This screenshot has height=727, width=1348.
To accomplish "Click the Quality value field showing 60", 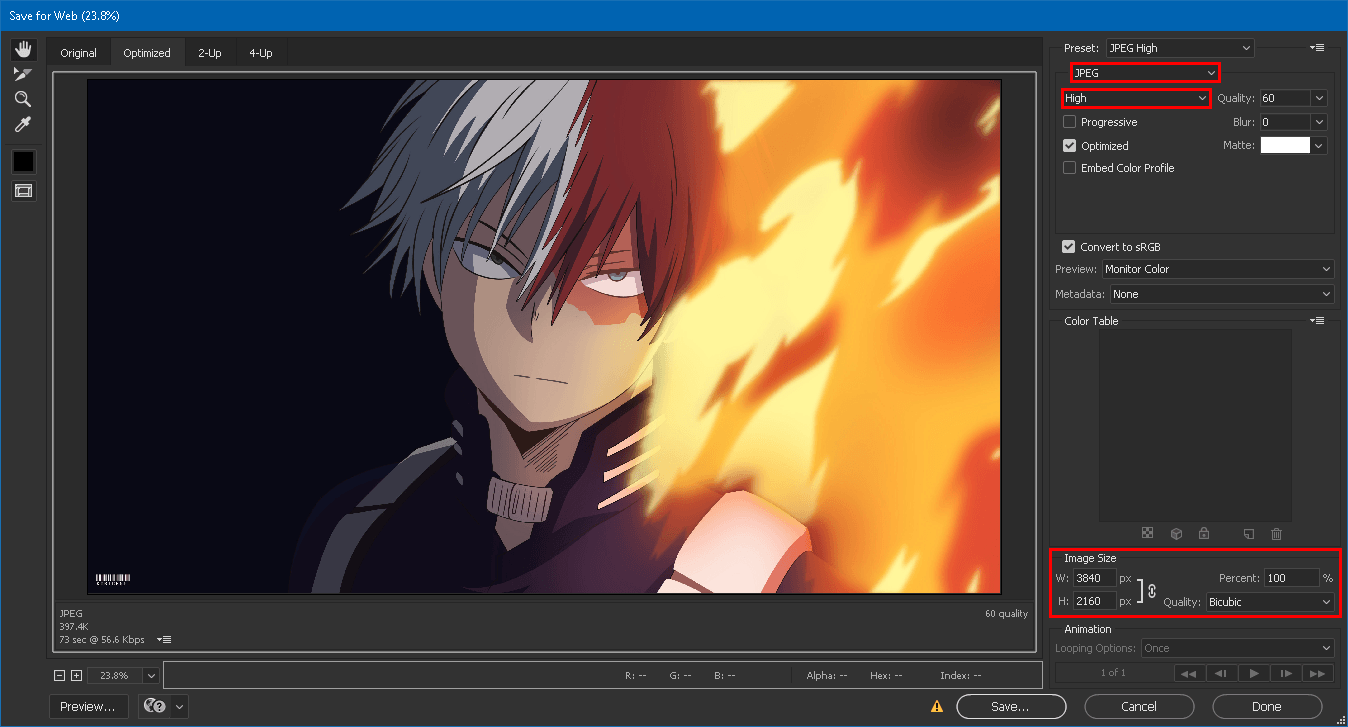I will (1285, 98).
